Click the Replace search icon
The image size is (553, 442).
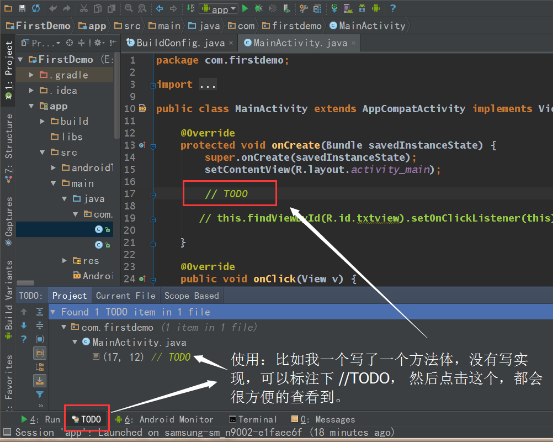(x=142, y=8)
